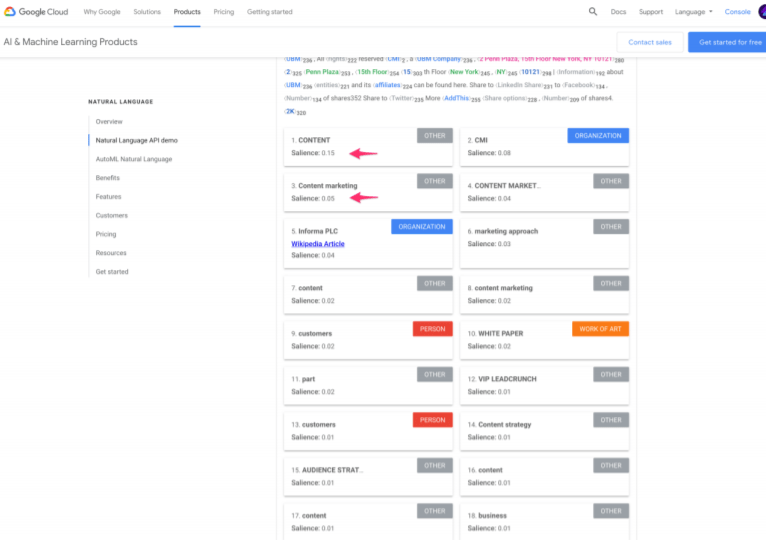Screen dimensions: 766x540
Task: Open Resources in sidebar
Action: pos(111,253)
